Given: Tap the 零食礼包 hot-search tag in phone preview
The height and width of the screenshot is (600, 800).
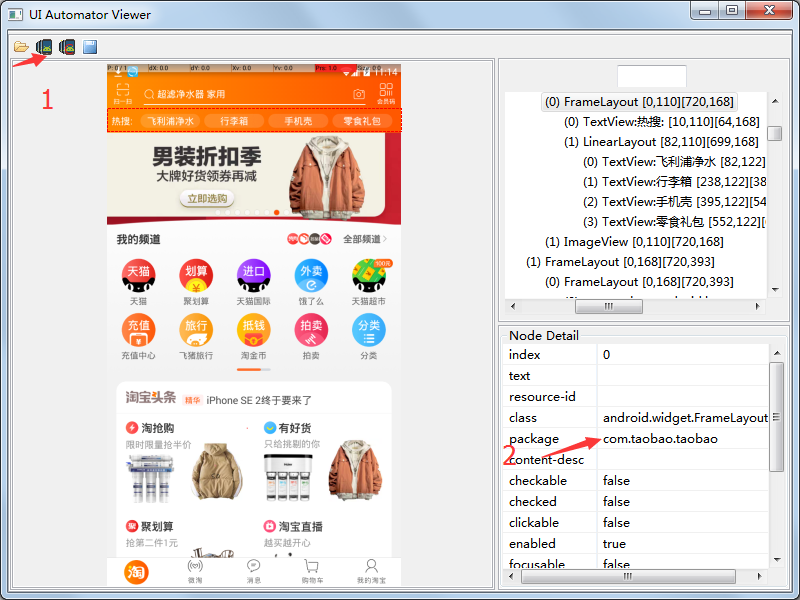Looking at the screenshot, I should [362, 121].
